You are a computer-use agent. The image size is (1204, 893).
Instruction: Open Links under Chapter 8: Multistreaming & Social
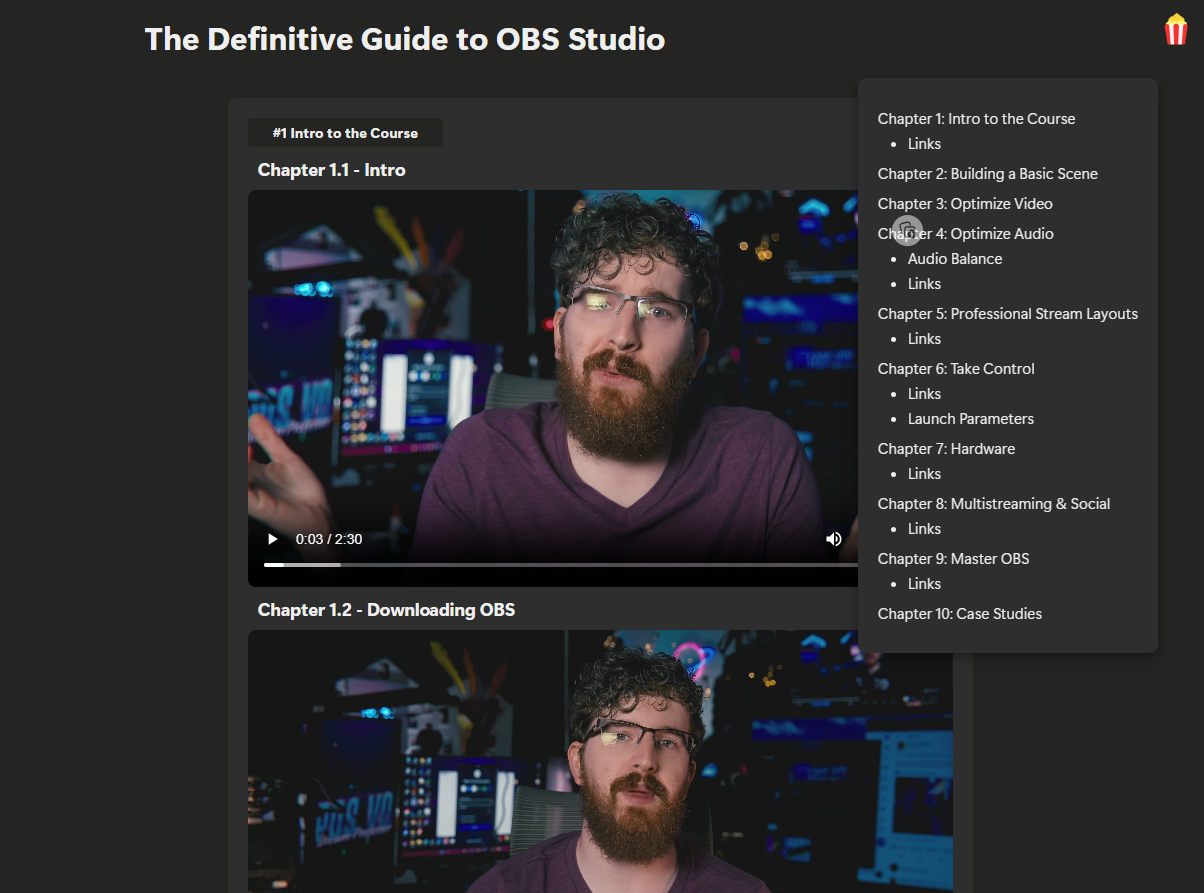(x=924, y=529)
